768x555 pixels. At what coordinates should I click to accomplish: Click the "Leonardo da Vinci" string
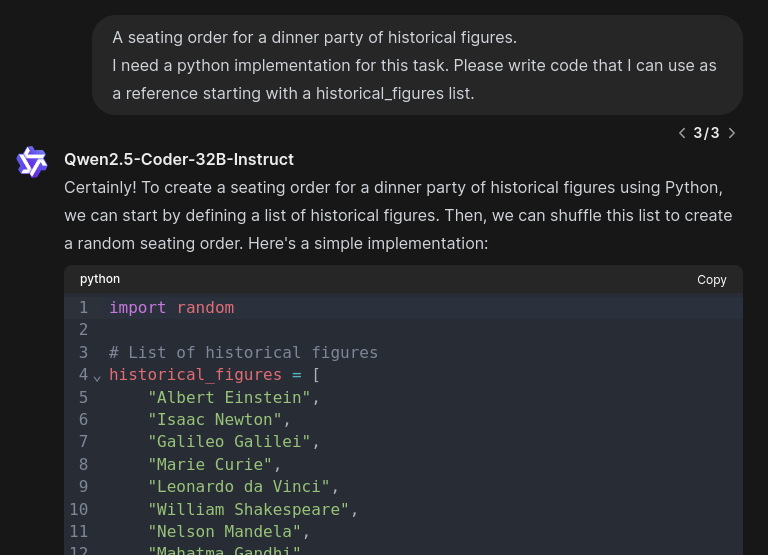tap(239, 486)
